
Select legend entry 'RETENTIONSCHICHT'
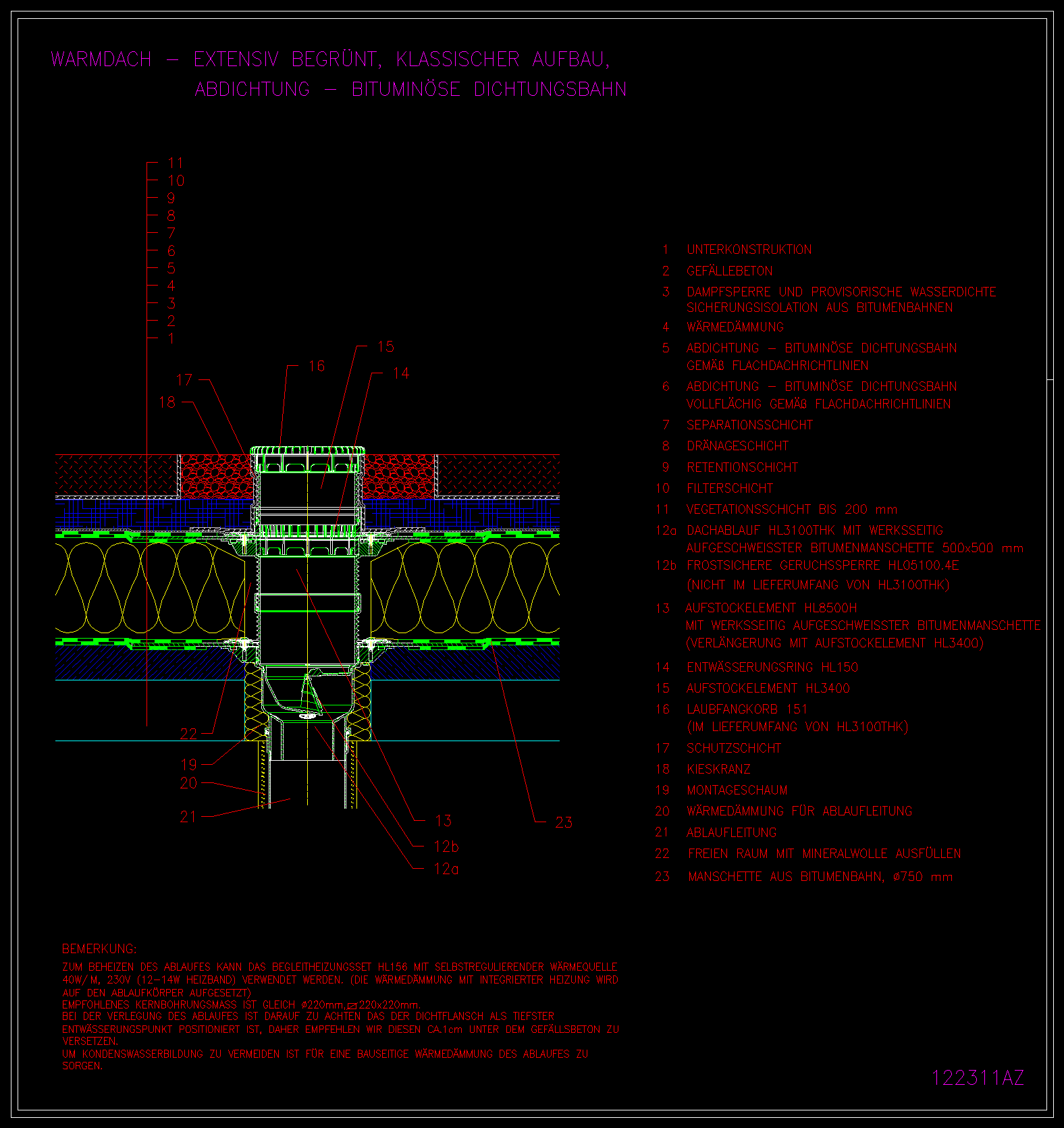point(742,467)
